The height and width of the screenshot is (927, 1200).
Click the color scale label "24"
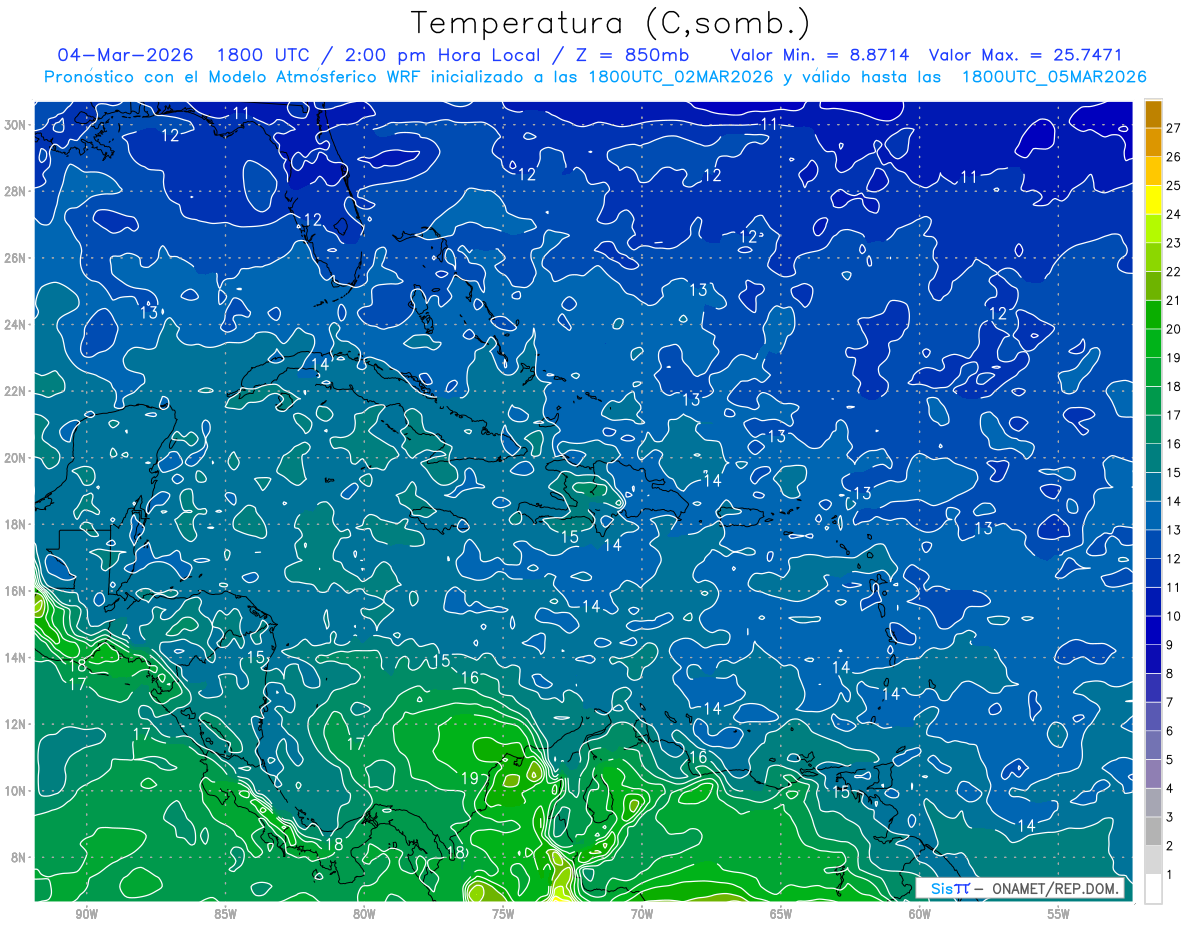[x=1173, y=214]
